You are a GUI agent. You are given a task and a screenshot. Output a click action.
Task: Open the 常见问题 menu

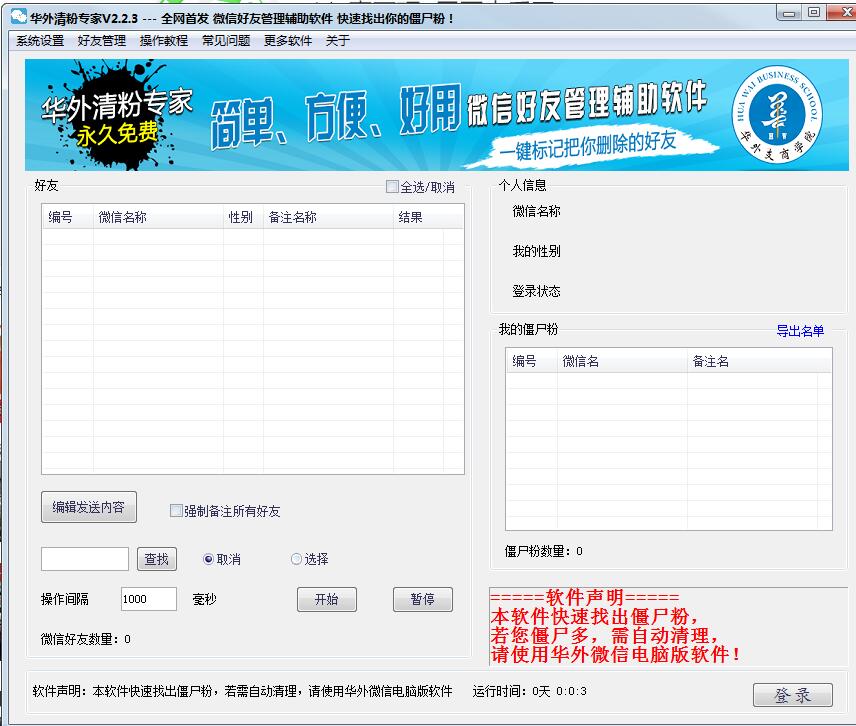(226, 40)
